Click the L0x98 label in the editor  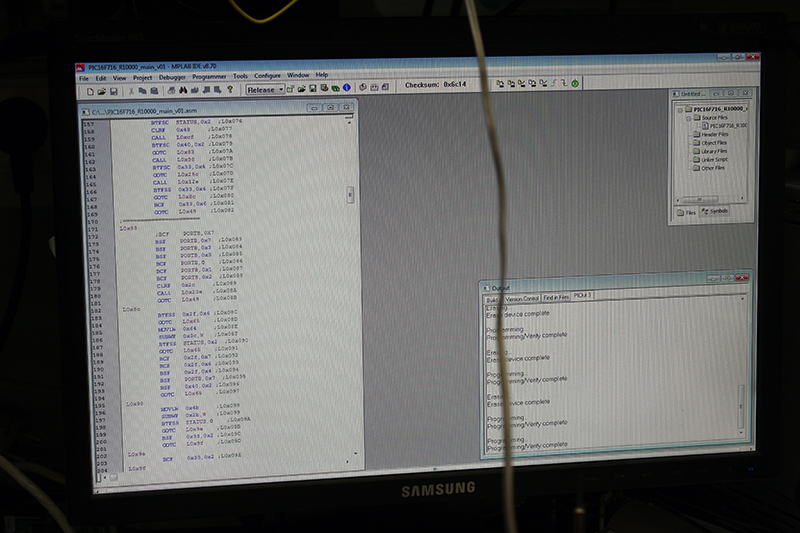(135, 404)
